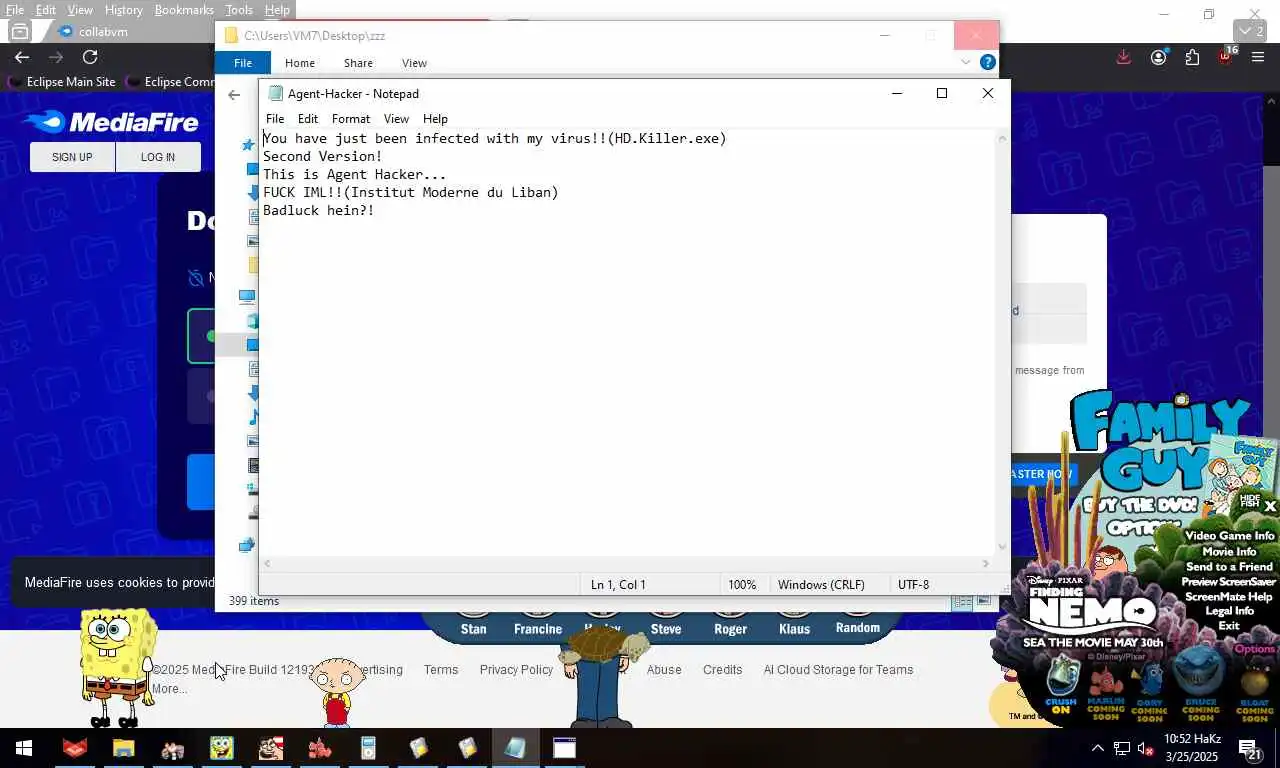Reload the browser page
The width and height of the screenshot is (1280, 768).
[x=90, y=57]
